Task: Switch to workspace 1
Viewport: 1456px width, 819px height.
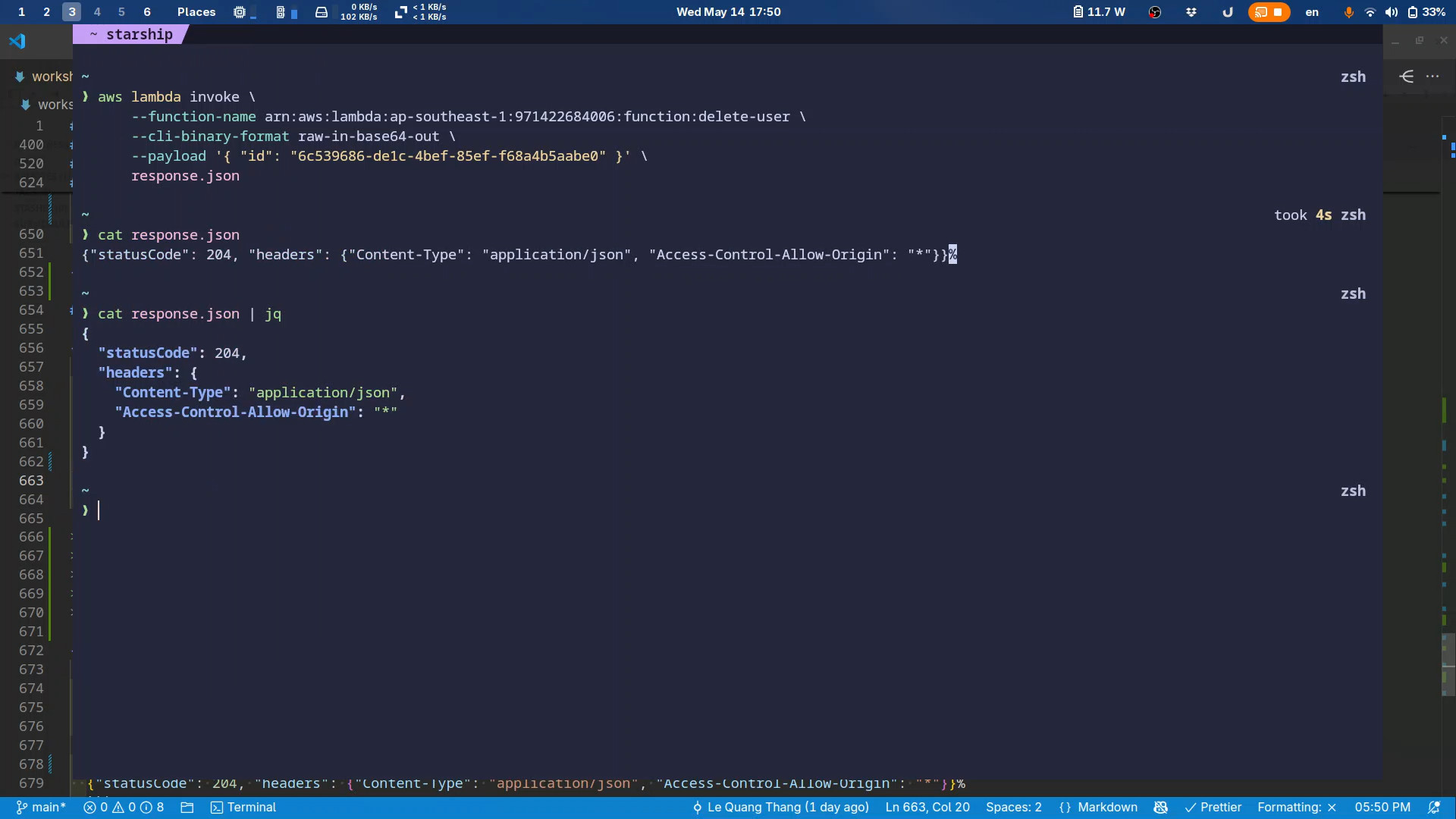Action: tap(21, 12)
